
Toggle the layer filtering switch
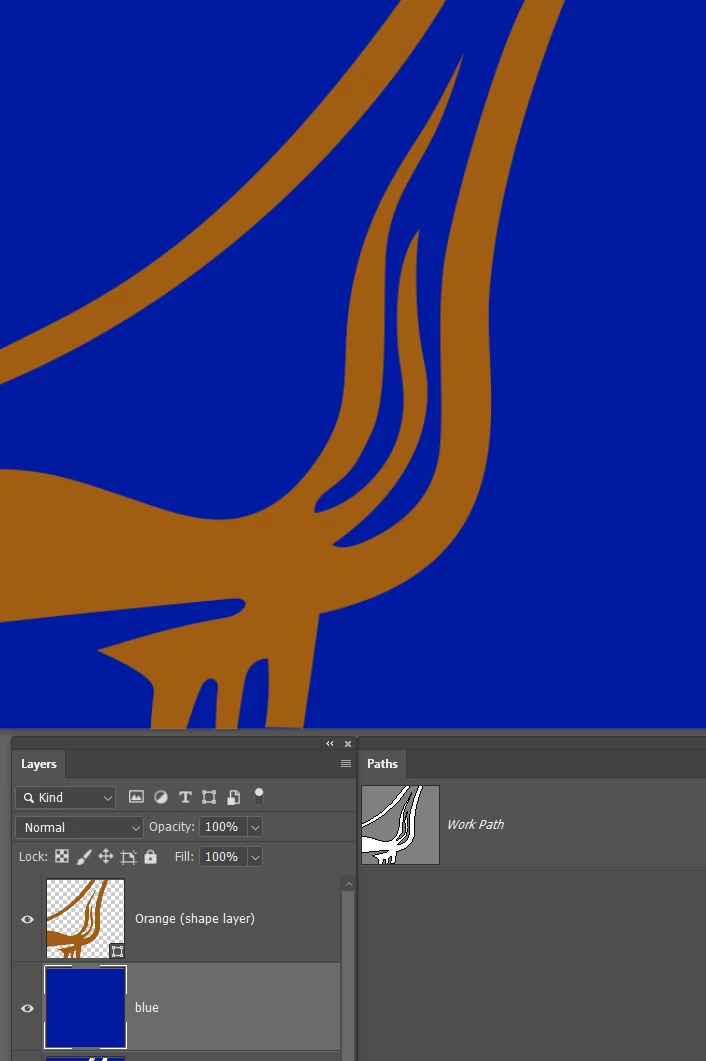click(x=259, y=796)
